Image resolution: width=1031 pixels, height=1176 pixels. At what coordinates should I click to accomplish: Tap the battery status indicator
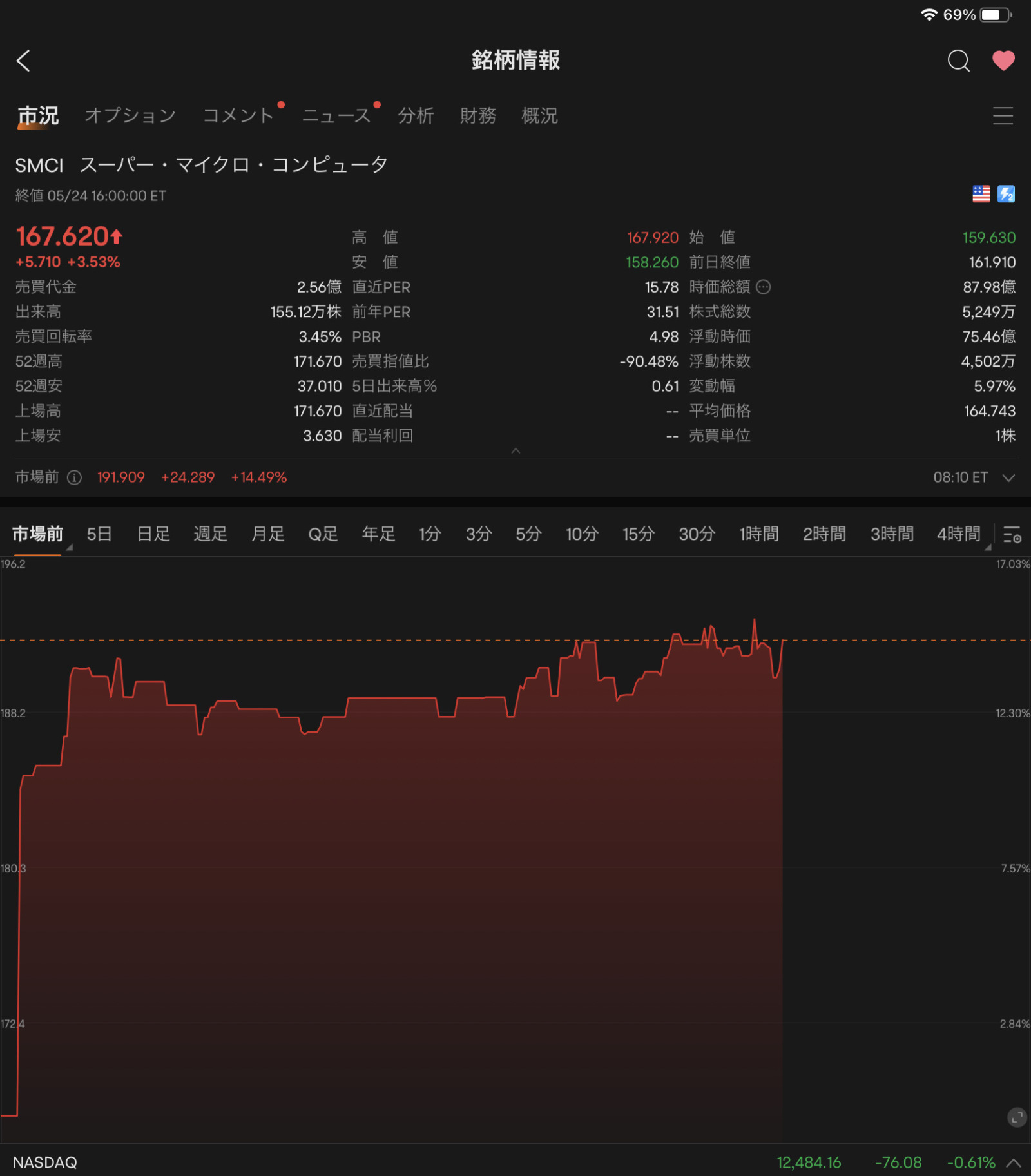[996, 15]
